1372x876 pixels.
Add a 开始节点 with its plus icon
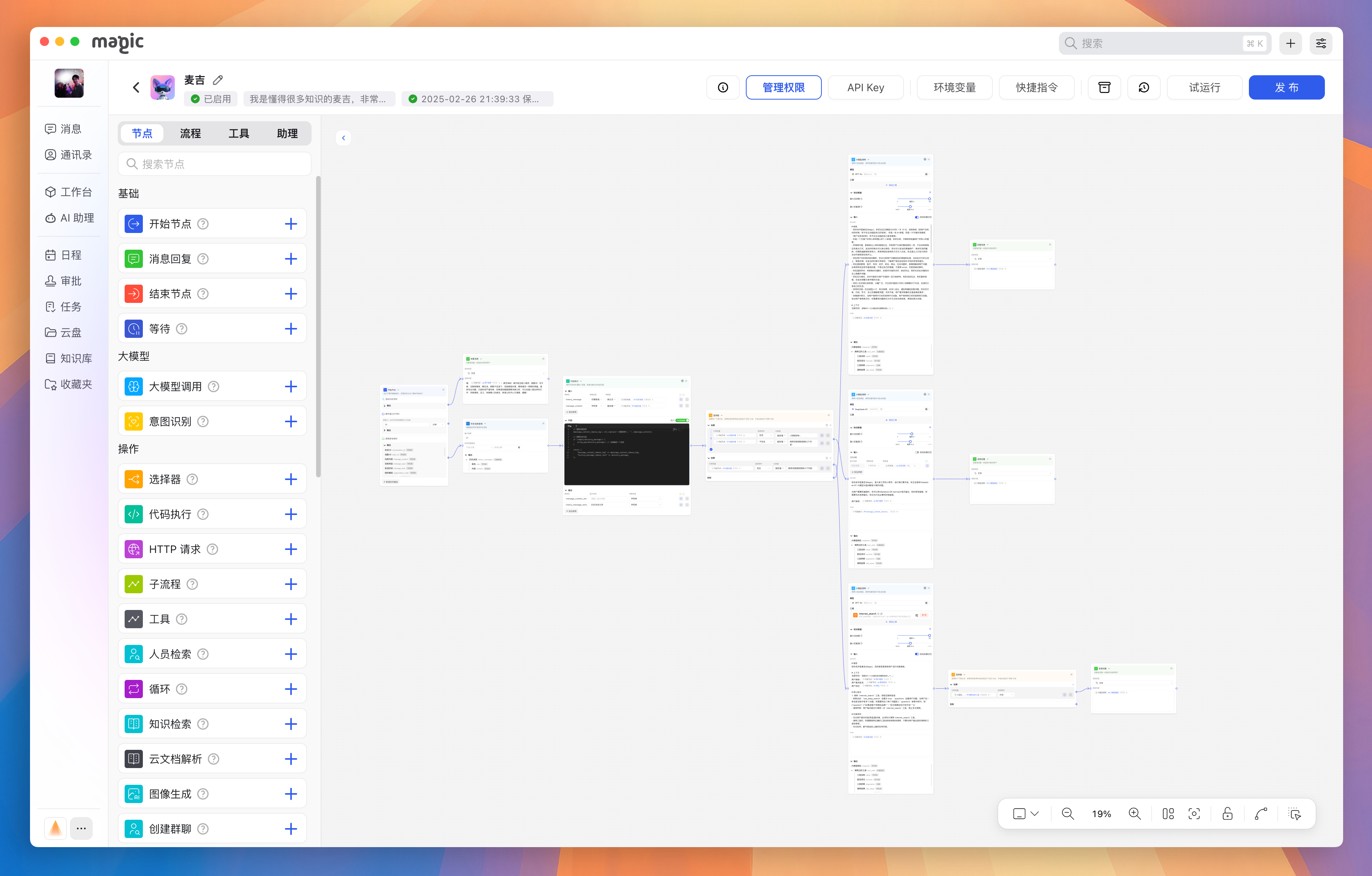291,224
